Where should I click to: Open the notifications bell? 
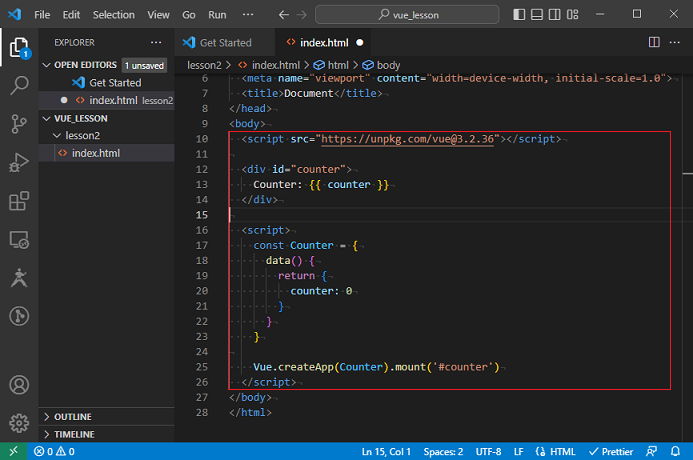tap(675, 452)
